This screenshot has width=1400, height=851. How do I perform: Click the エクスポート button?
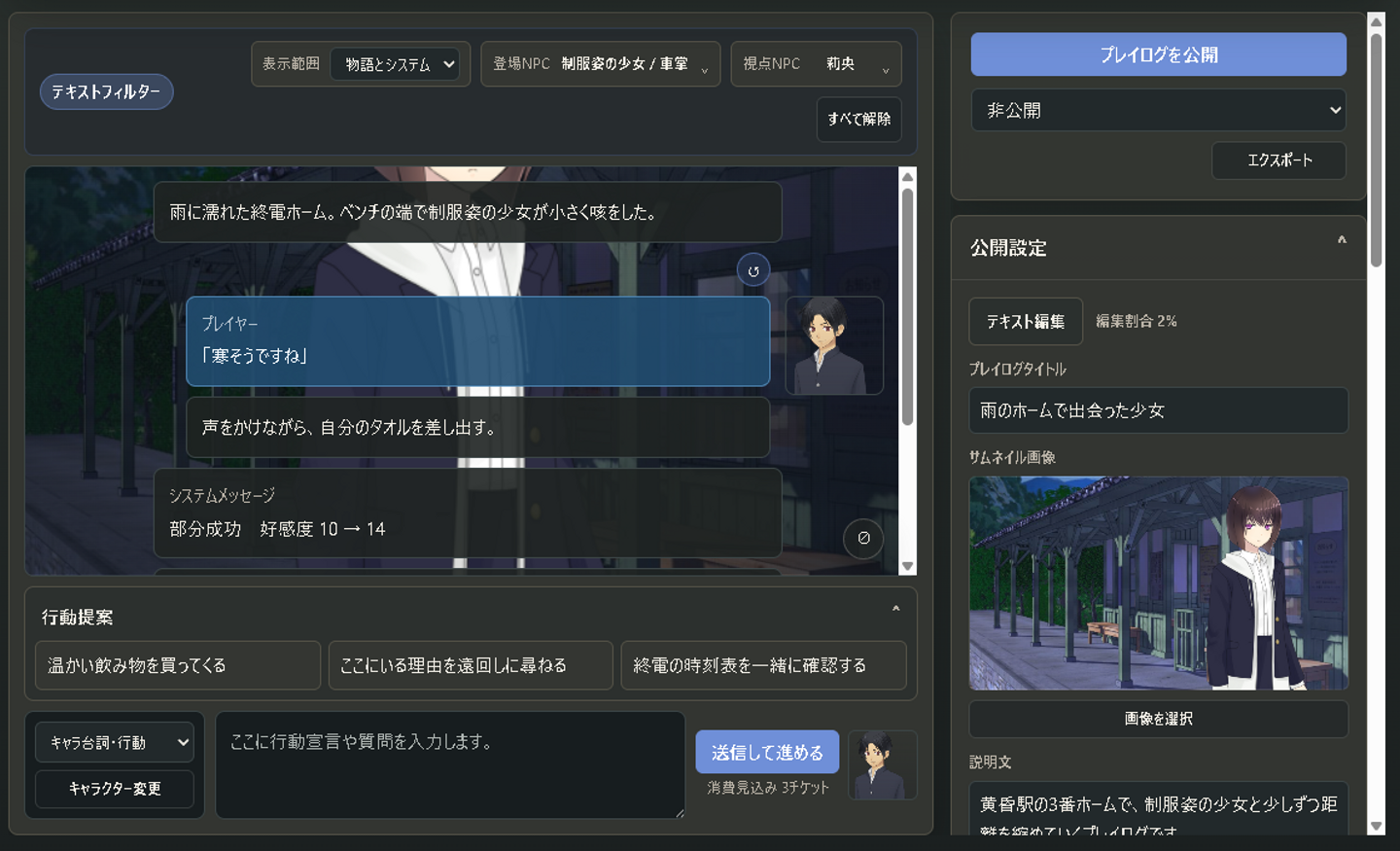pos(1278,160)
